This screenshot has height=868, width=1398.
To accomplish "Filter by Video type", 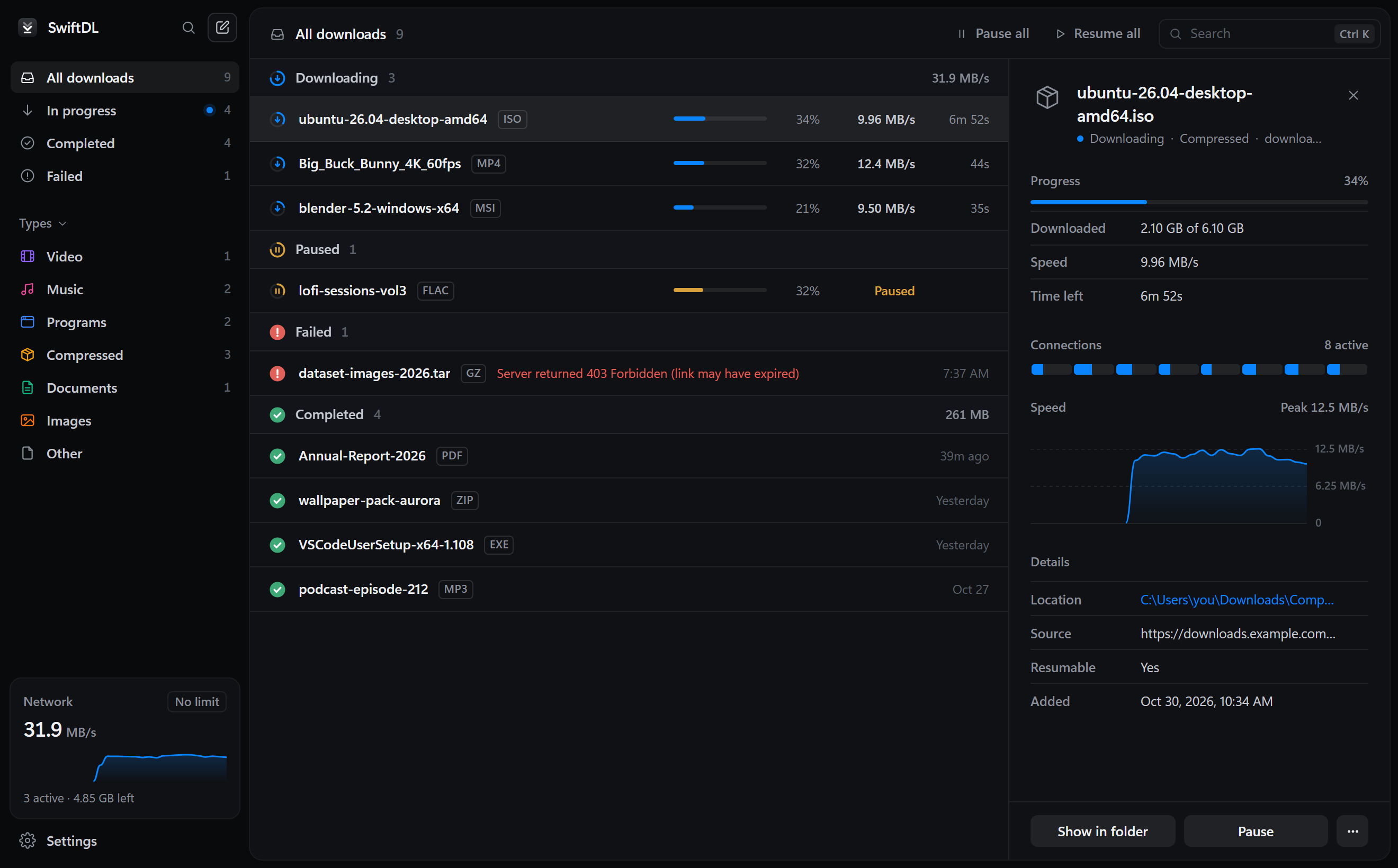I will point(124,256).
